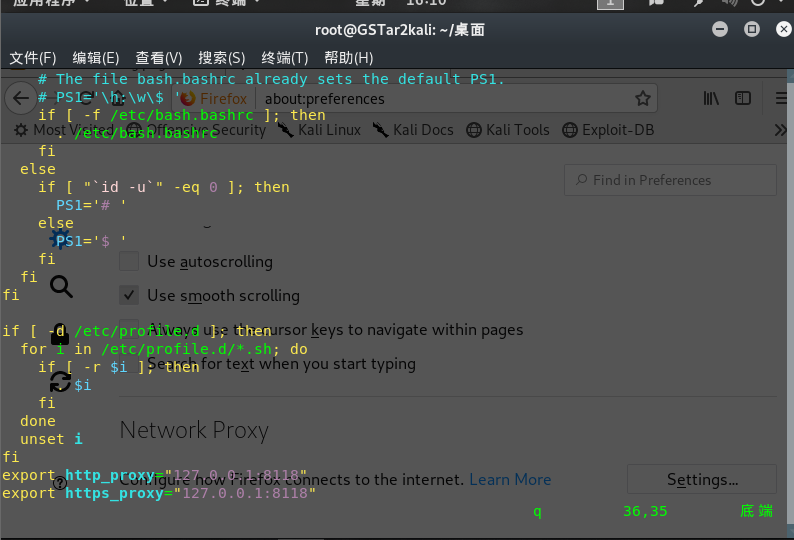Open Privacy & Security lock icon
Image resolution: width=794 pixels, height=540 pixels.
click(60, 334)
